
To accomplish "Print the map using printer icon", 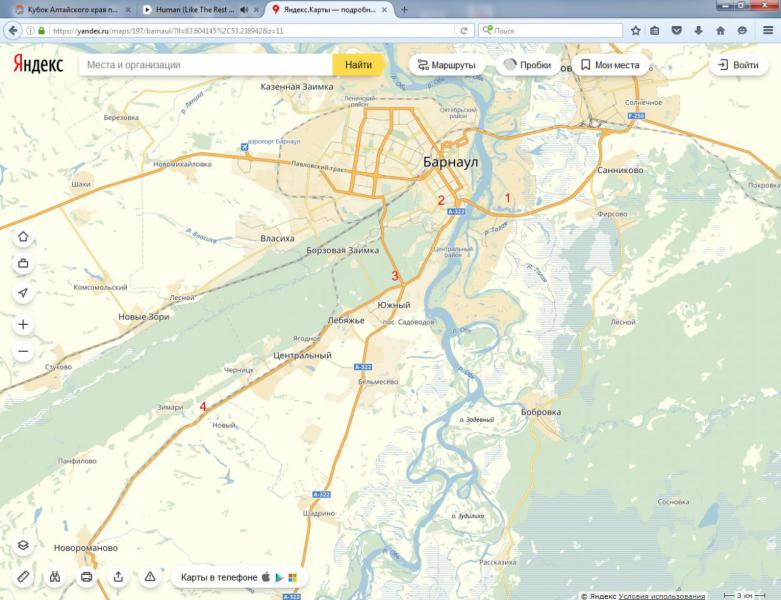I will 87,577.
